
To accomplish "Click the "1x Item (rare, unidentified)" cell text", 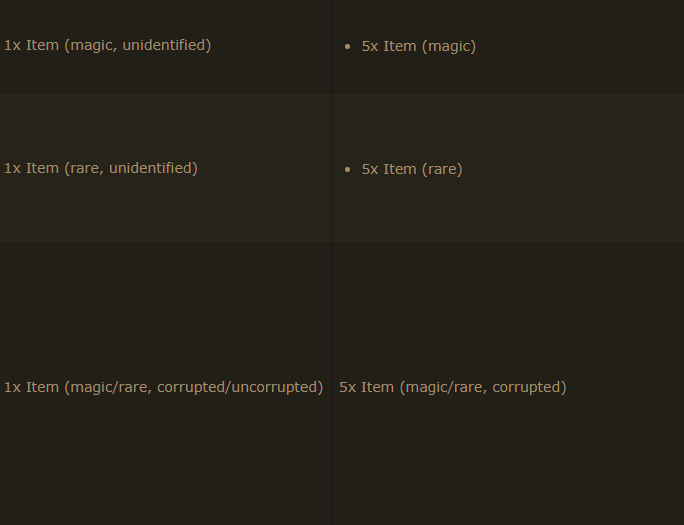I will coord(100,168).
